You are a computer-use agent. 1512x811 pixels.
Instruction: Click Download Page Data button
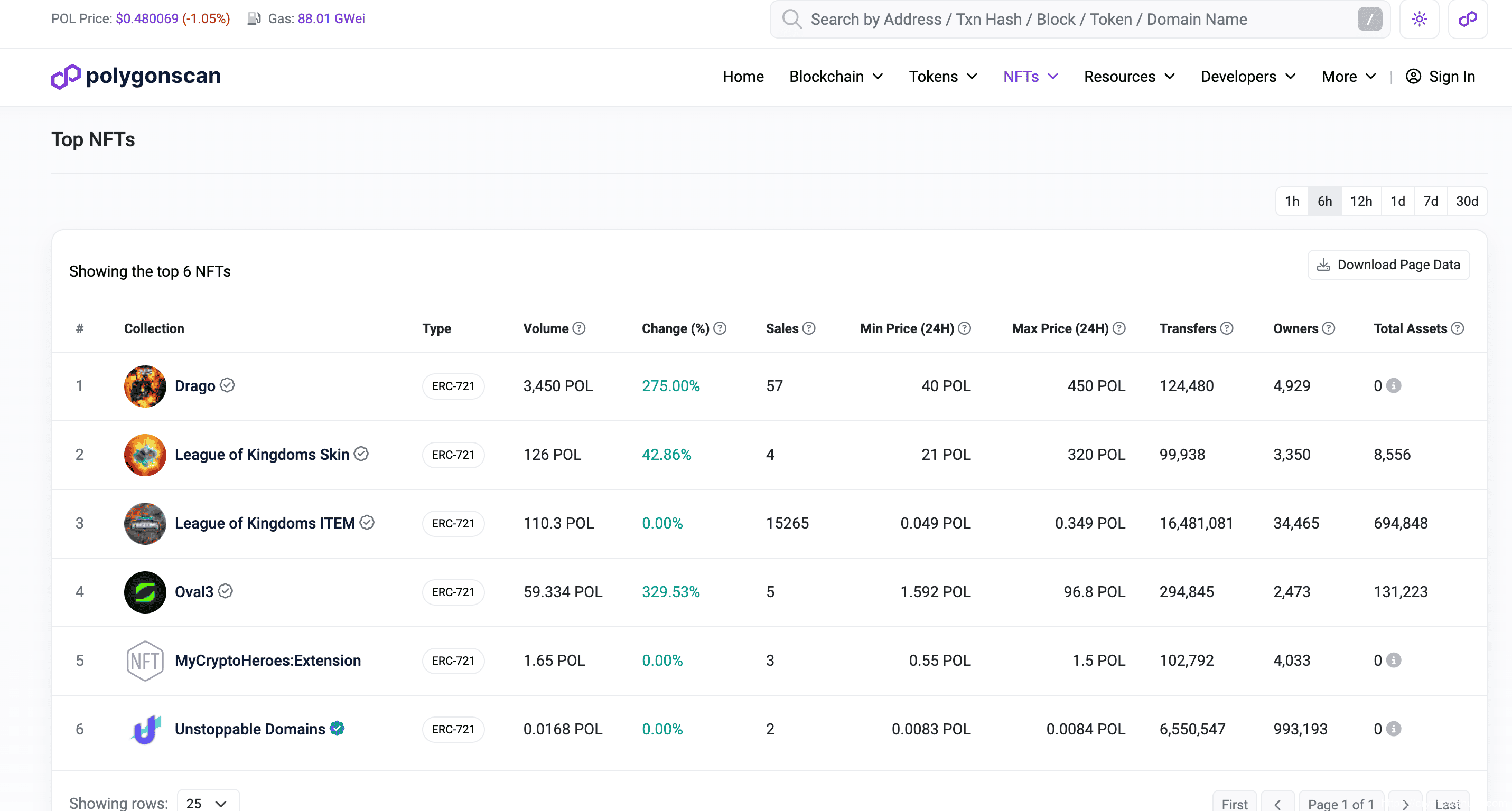pos(1388,265)
